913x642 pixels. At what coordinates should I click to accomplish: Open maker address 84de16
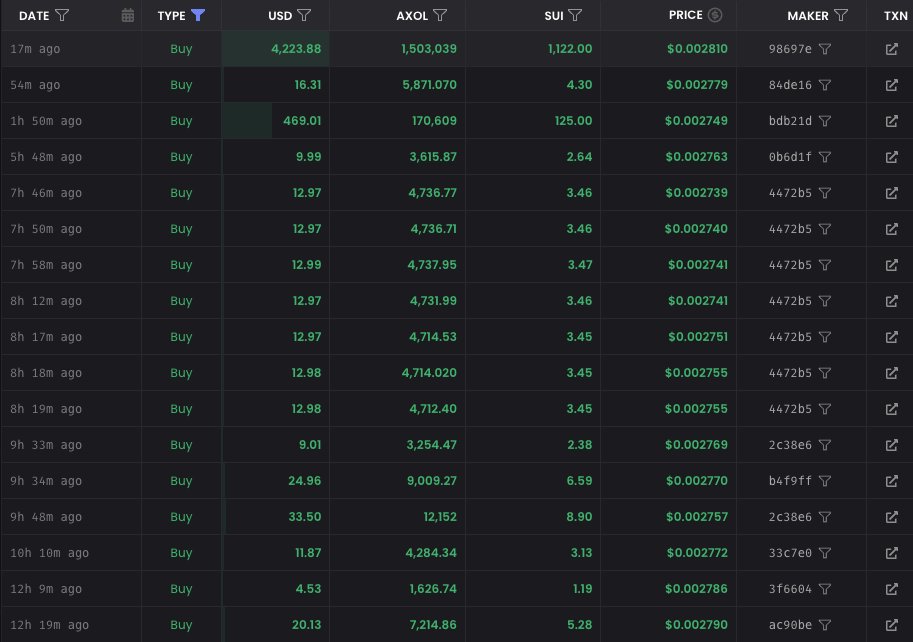click(790, 85)
